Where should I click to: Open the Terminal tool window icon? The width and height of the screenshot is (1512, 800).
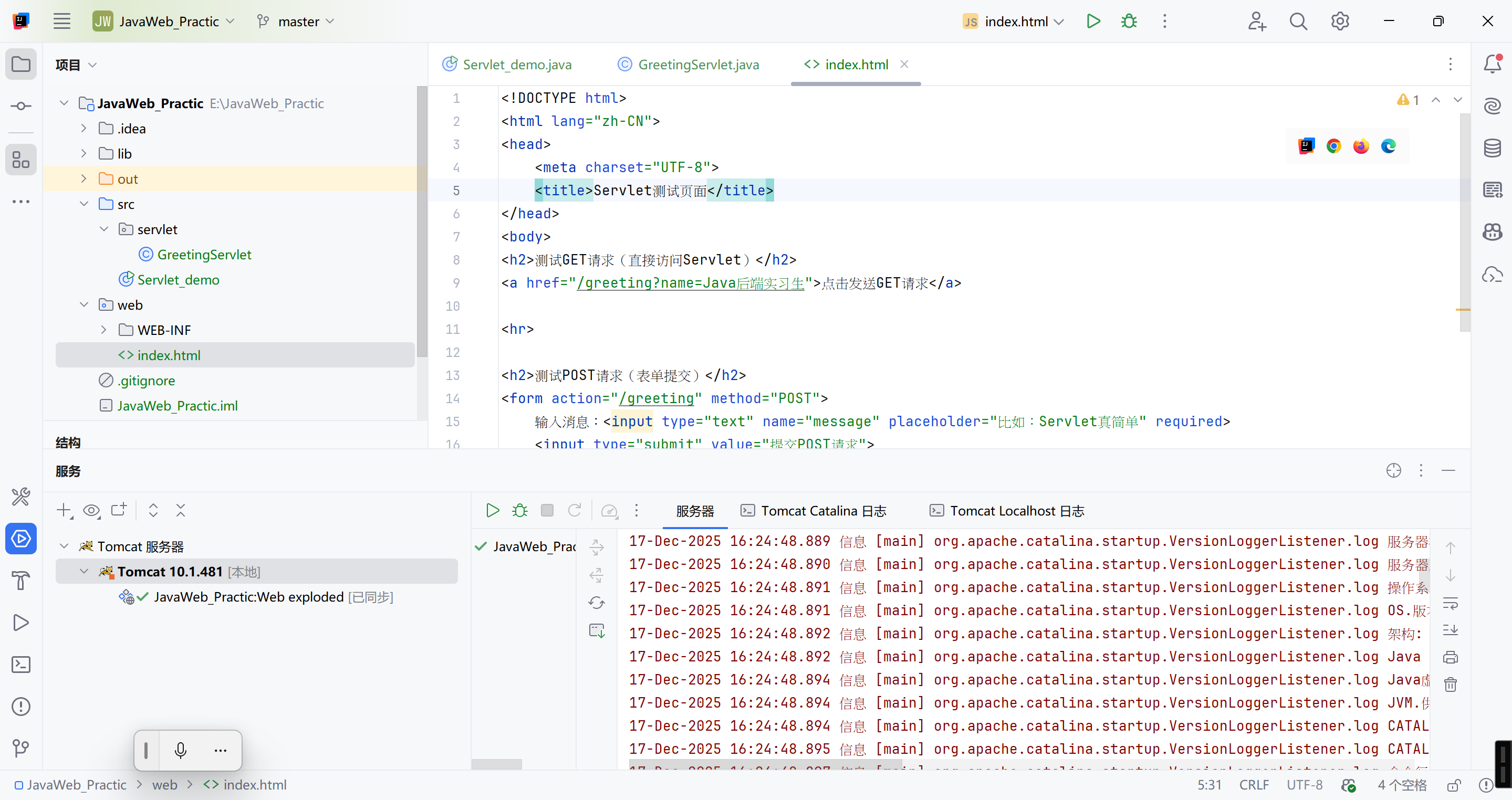click(x=21, y=665)
